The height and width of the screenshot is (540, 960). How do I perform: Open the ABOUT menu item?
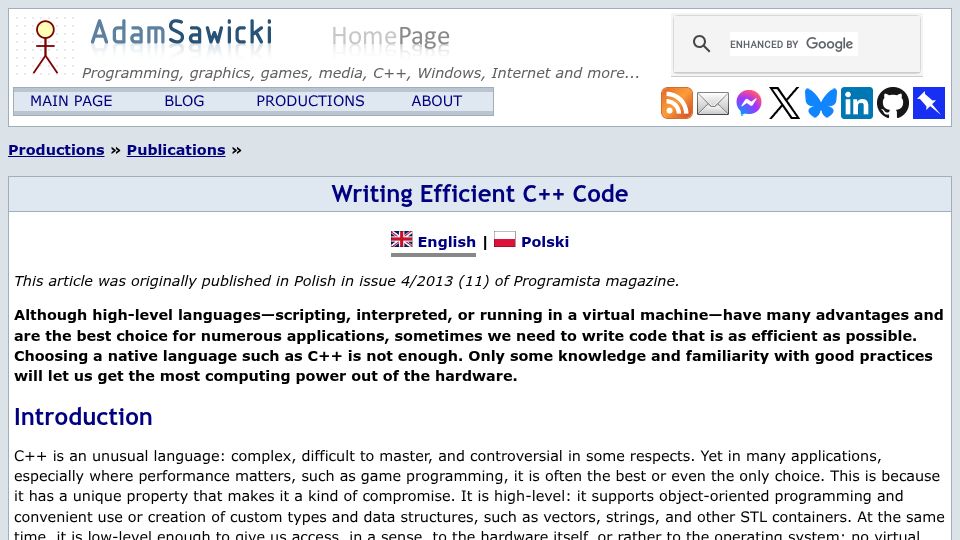pos(437,101)
